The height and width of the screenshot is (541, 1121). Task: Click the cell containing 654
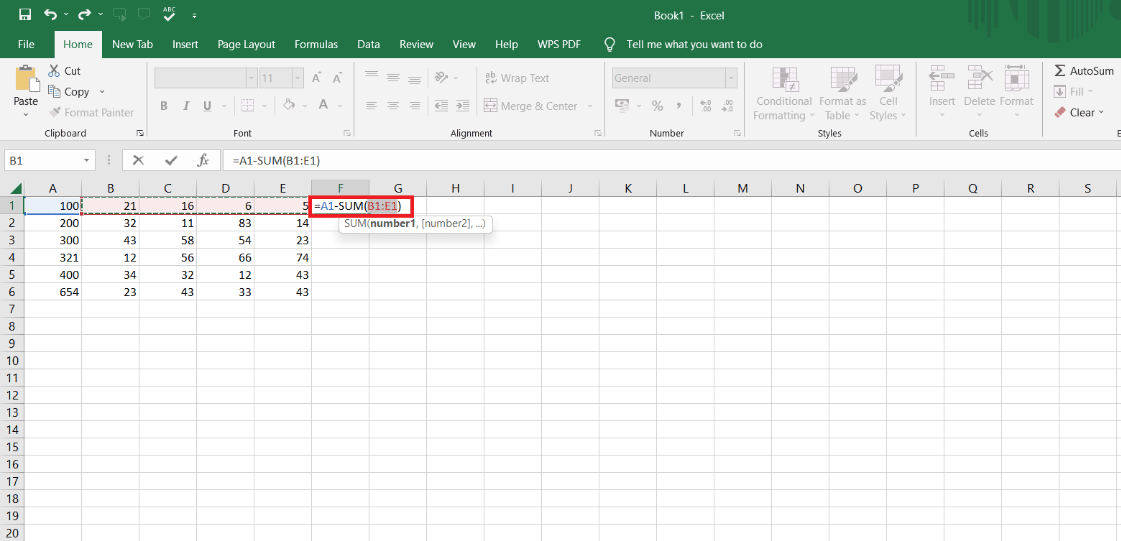pyautogui.click(x=53, y=292)
